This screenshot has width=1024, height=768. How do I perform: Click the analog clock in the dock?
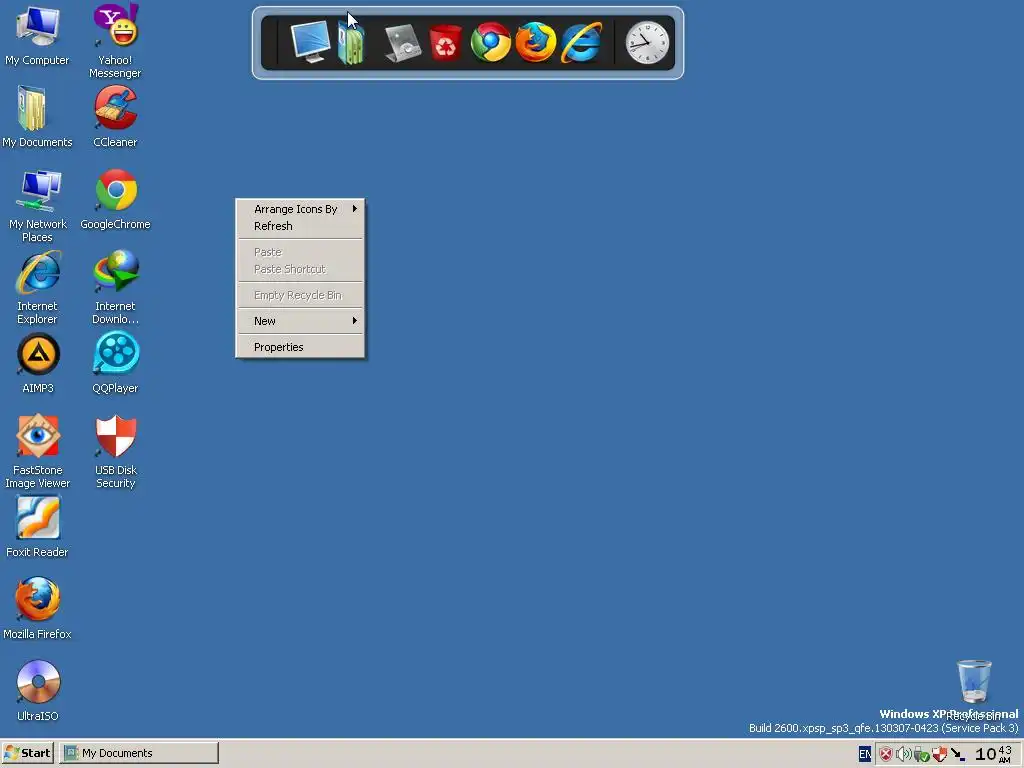(x=647, y=42)
